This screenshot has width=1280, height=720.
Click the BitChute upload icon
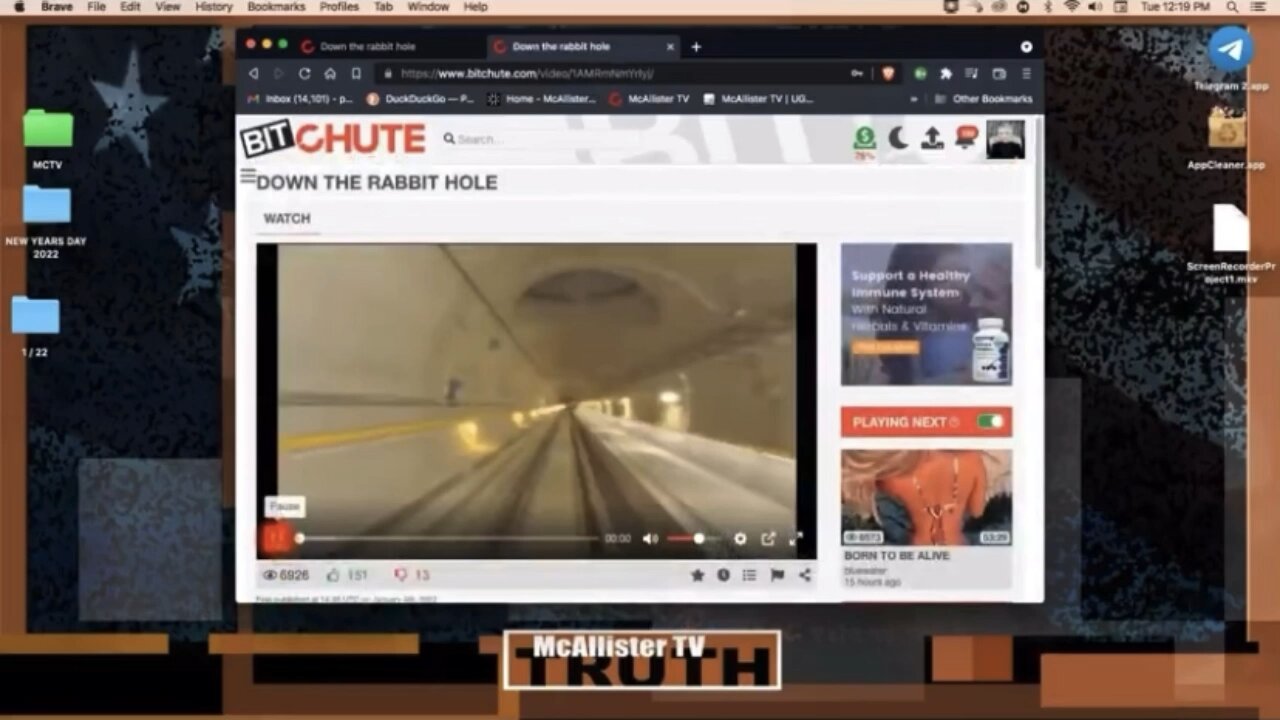[932, 139]
